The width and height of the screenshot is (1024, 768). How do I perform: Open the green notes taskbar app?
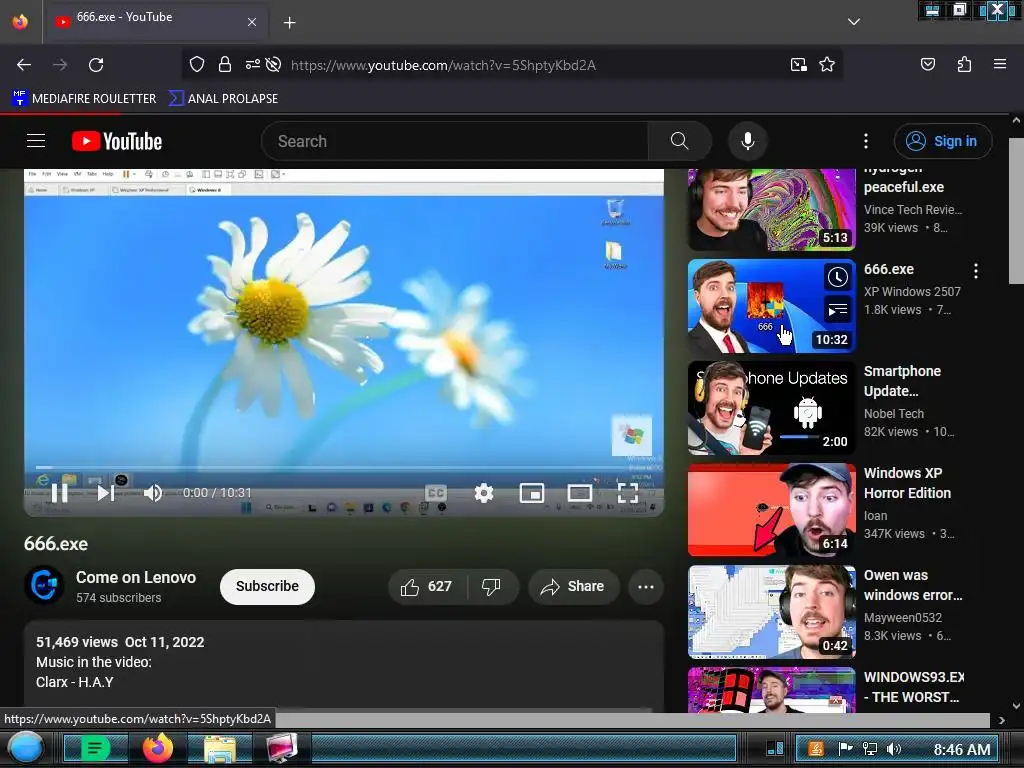[95, 748]
